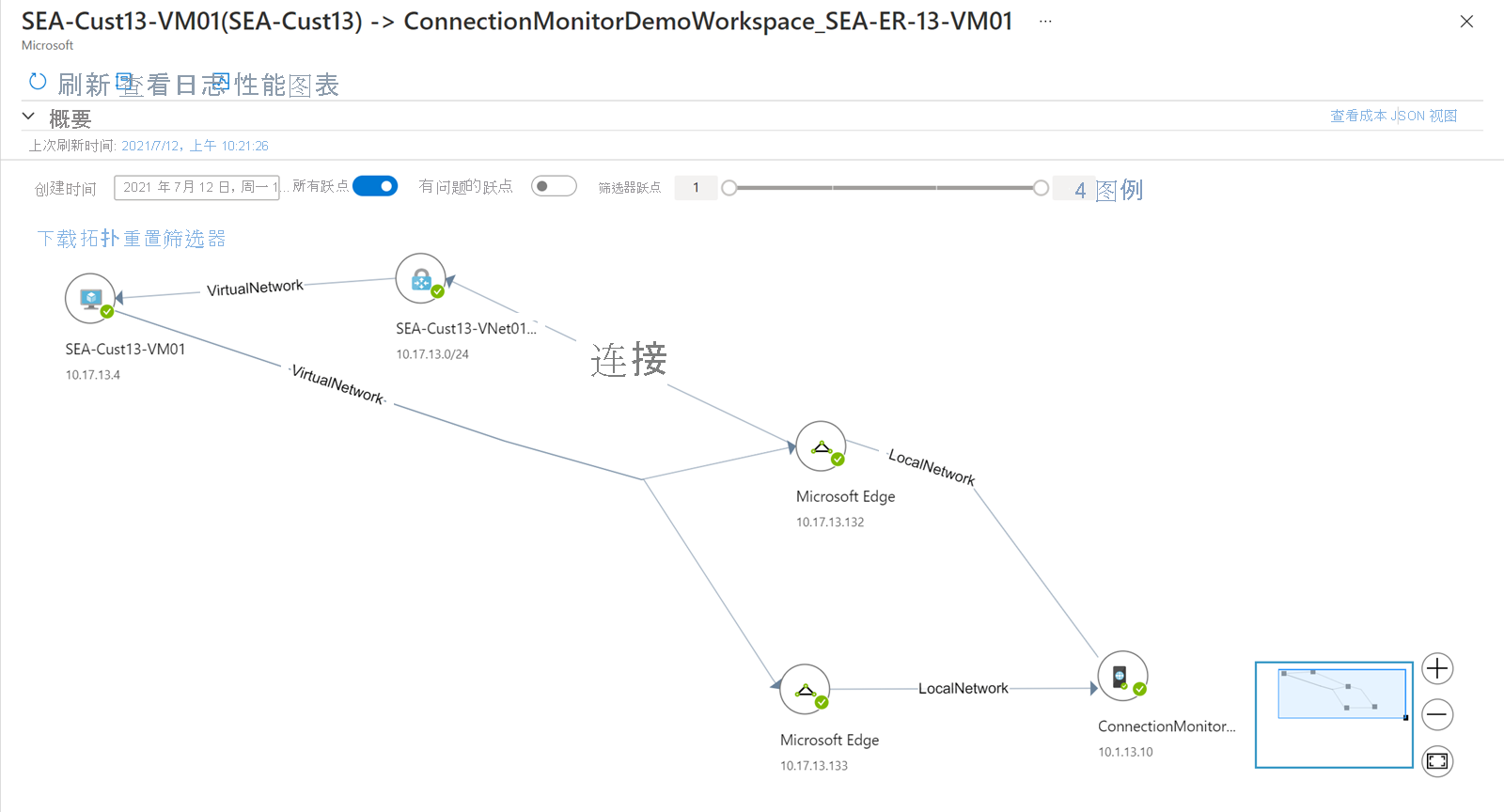The height and width of the screenshot is (812, 1504).
Task: Close the connection monitor pane
Action: tap(1466, 22)
